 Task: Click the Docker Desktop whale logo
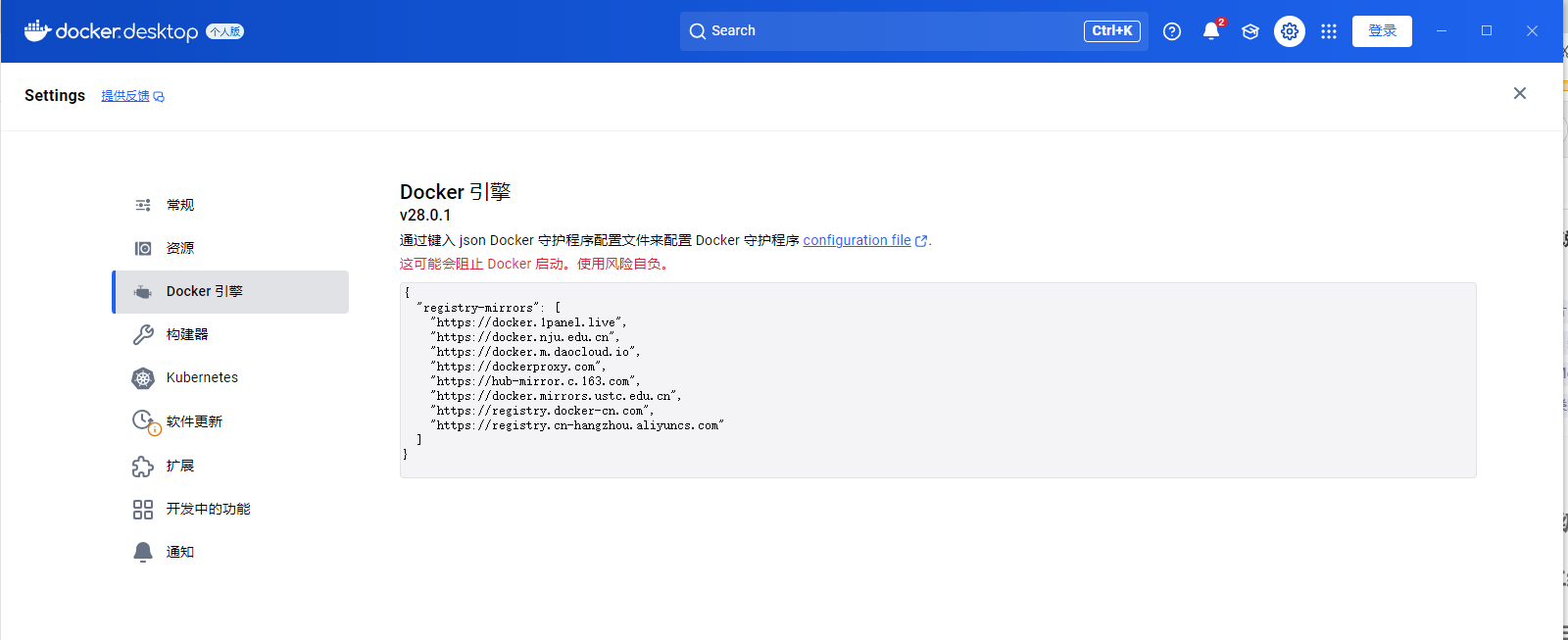pos(37,30)
